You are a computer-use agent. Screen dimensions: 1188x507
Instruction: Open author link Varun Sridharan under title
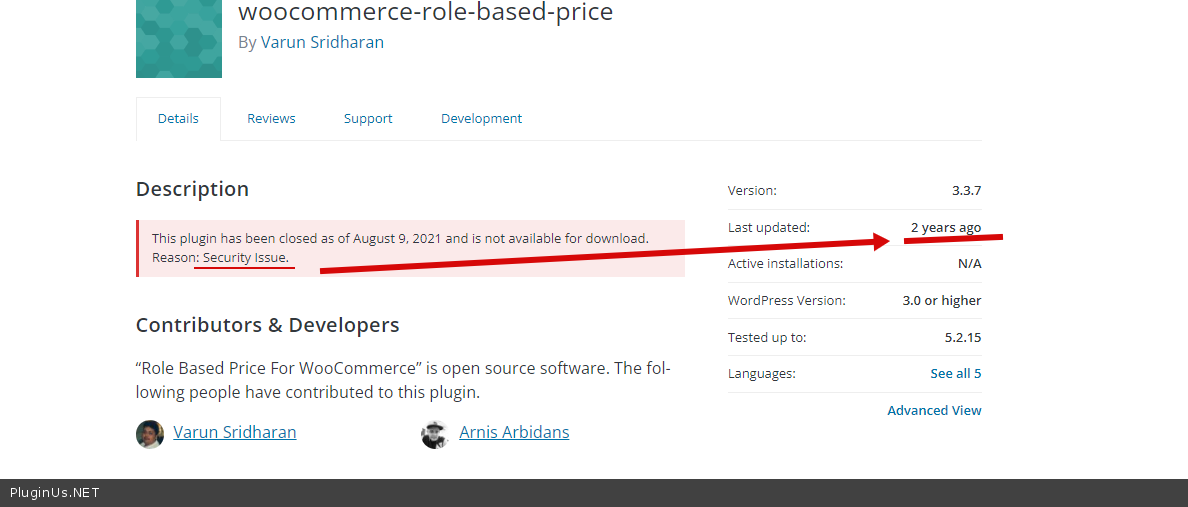[x=322, y=42]
